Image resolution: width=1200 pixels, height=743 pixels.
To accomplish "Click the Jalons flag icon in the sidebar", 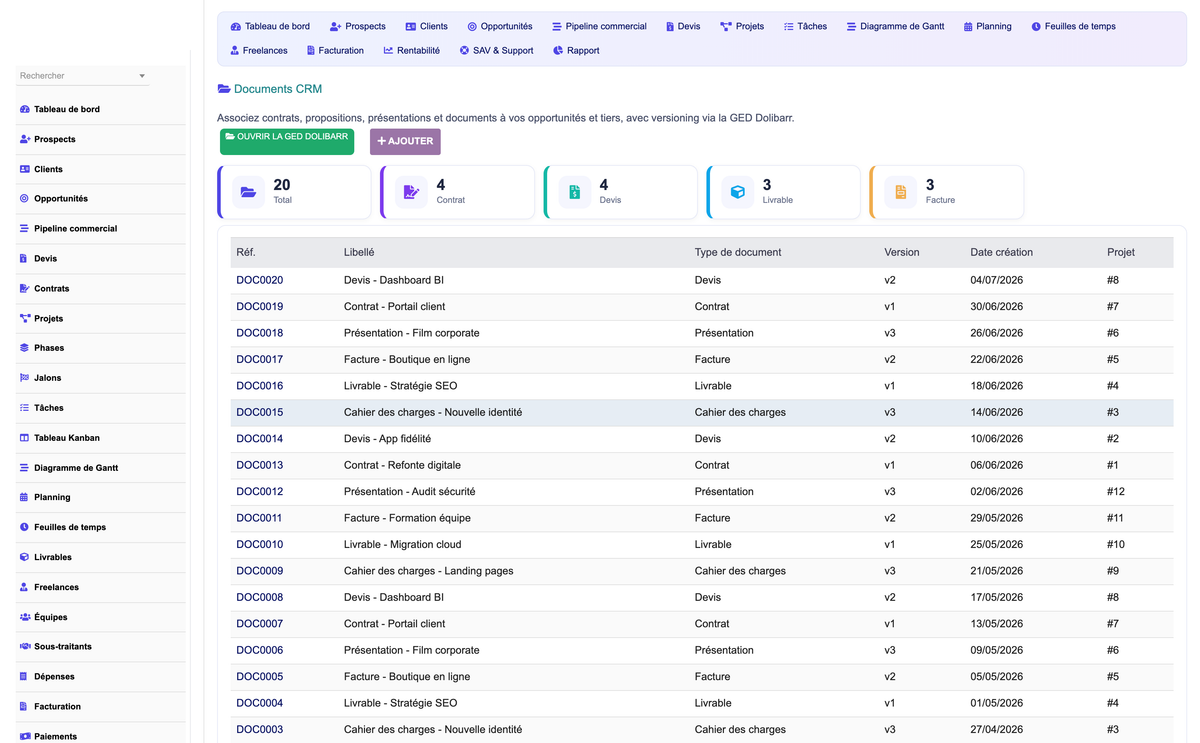I will pyautogui.click(x=25, y=378).
